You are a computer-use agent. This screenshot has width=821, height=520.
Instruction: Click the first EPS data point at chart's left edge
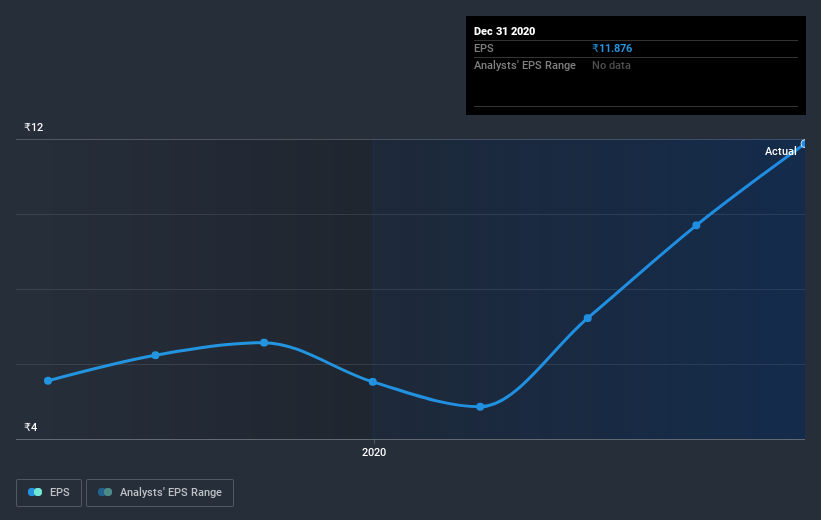point(48,381)
